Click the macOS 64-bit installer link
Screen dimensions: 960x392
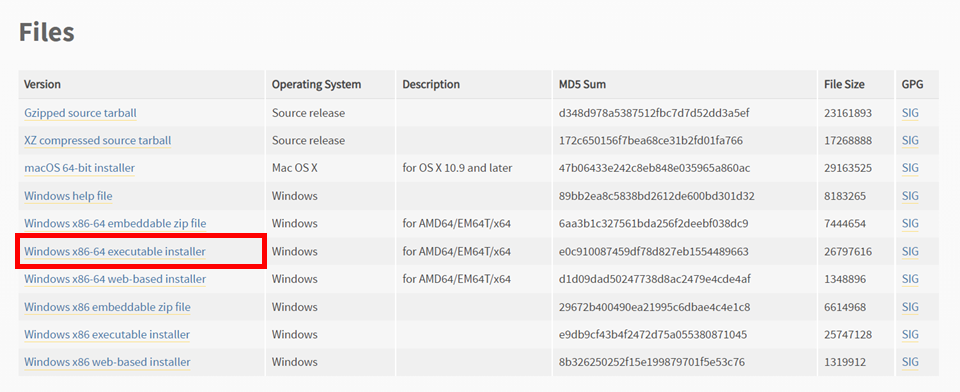(x=80, y=168)
